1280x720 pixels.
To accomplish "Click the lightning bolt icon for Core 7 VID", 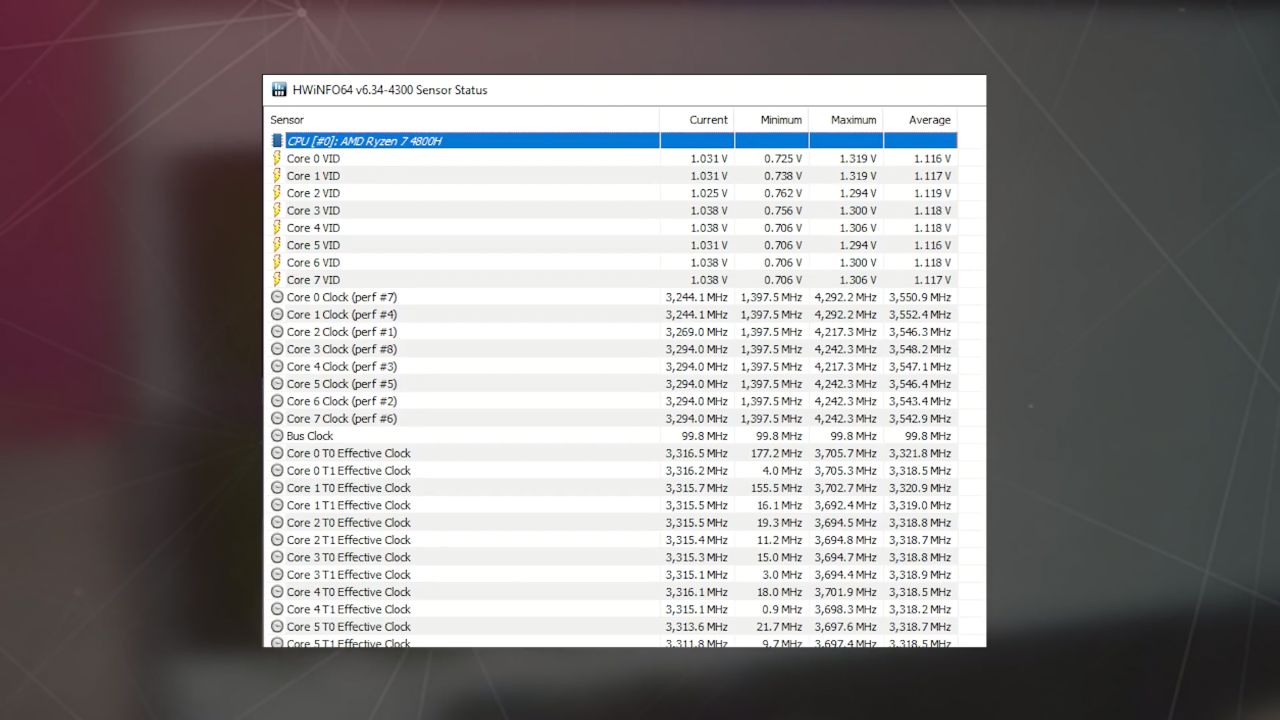I will 277,280.
